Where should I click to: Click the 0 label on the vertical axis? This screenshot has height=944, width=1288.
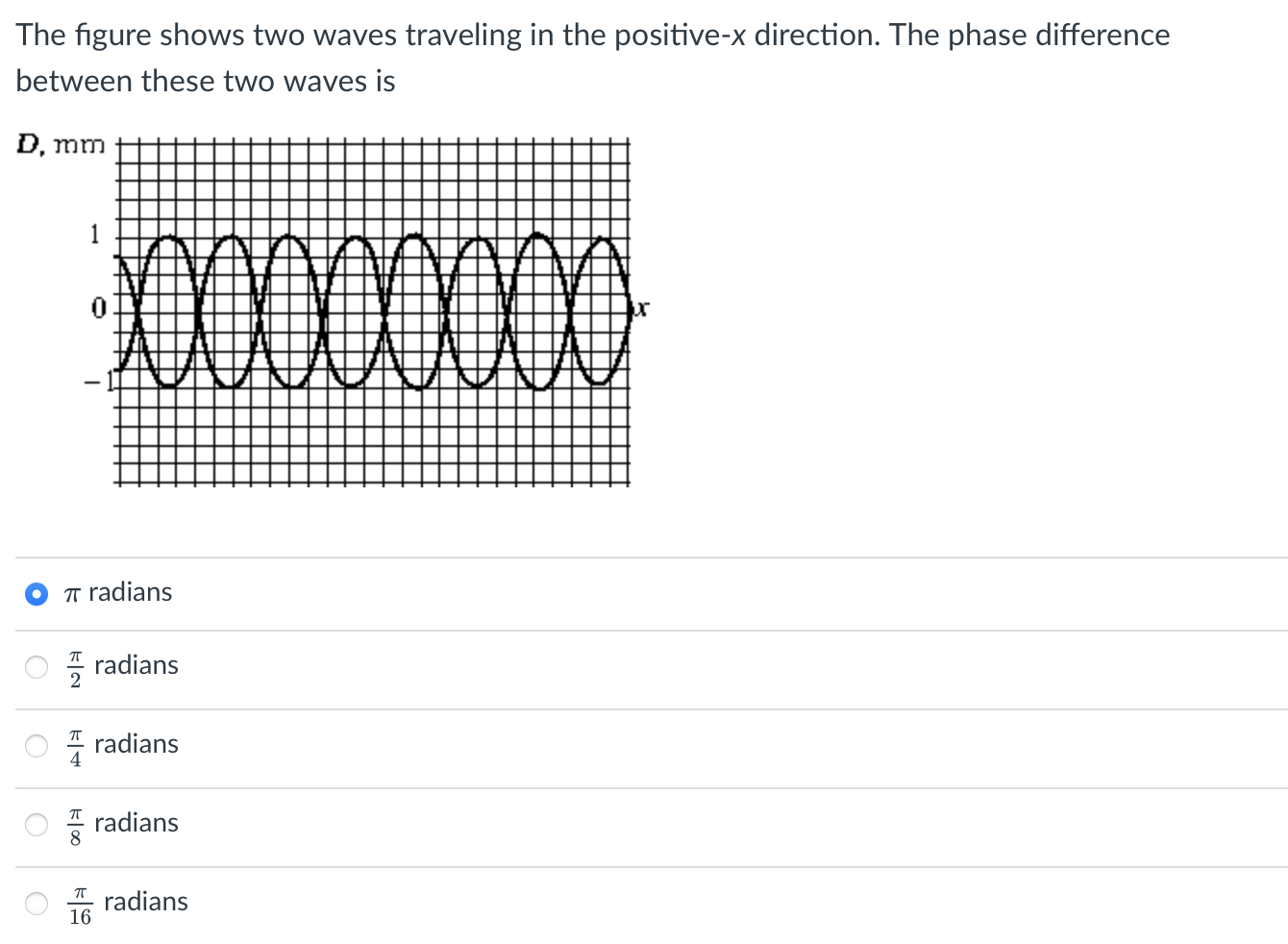tap(97, 309)
